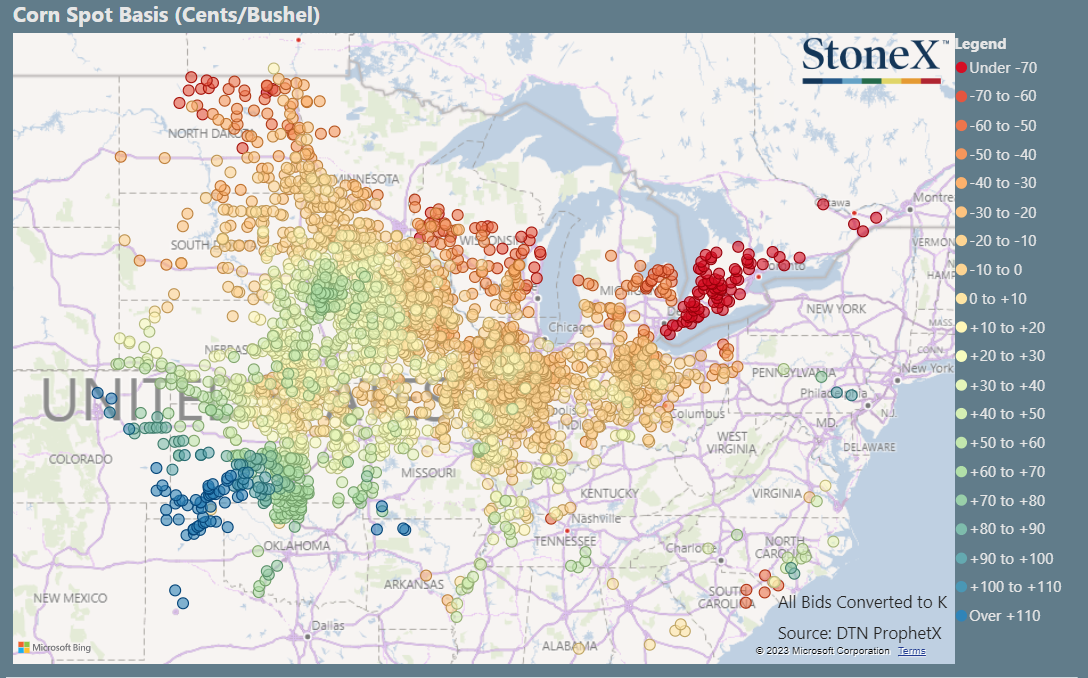Click the Chicago city label on map
Viewport: 1088px width, 678px height.
point(570,327)
